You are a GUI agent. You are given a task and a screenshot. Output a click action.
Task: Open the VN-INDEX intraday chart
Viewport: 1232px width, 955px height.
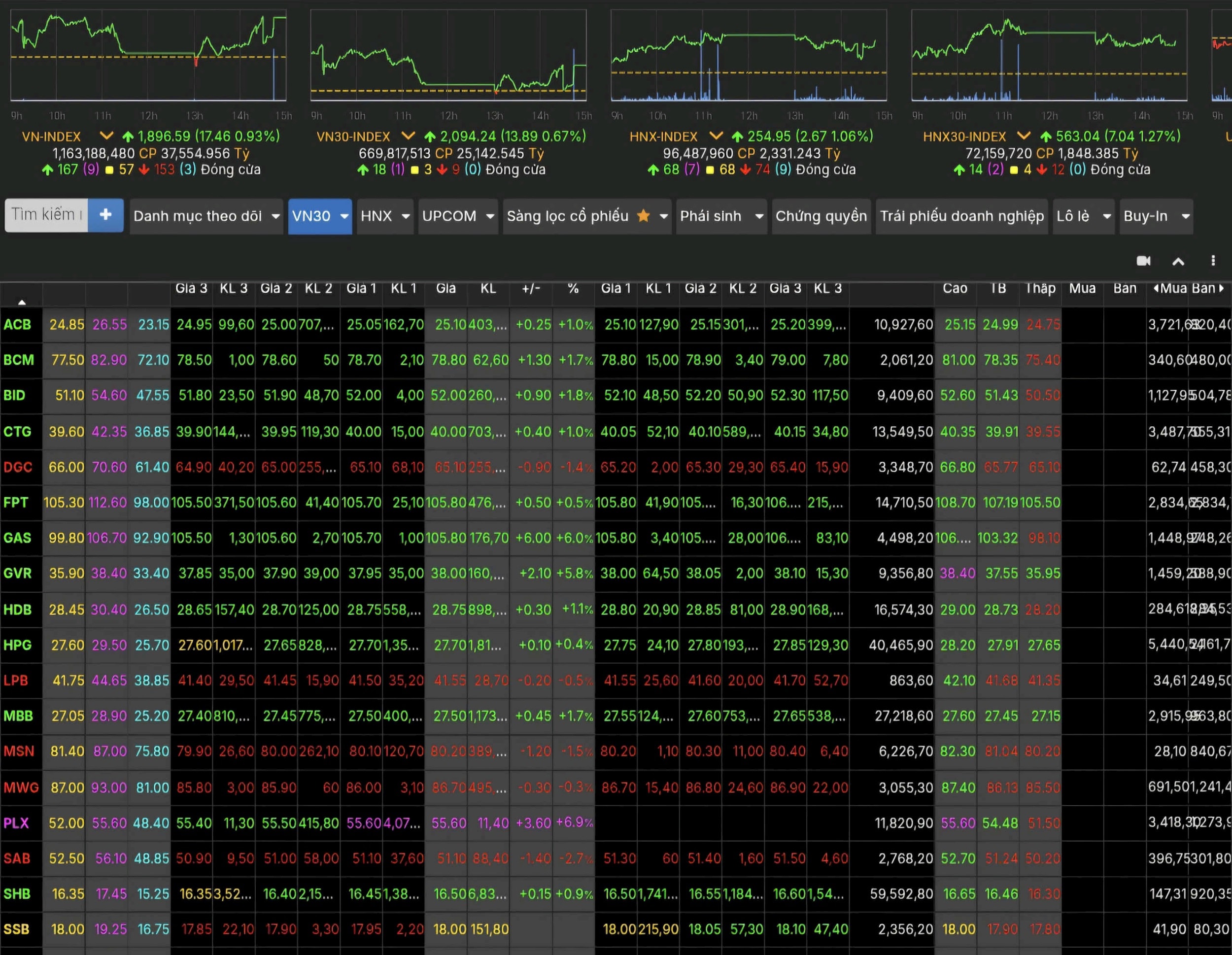tap(148, 55)
